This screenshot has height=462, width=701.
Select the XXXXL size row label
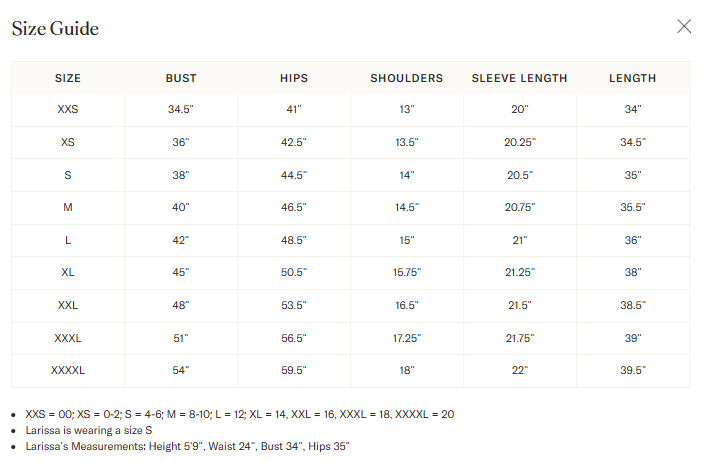point(68,370)
